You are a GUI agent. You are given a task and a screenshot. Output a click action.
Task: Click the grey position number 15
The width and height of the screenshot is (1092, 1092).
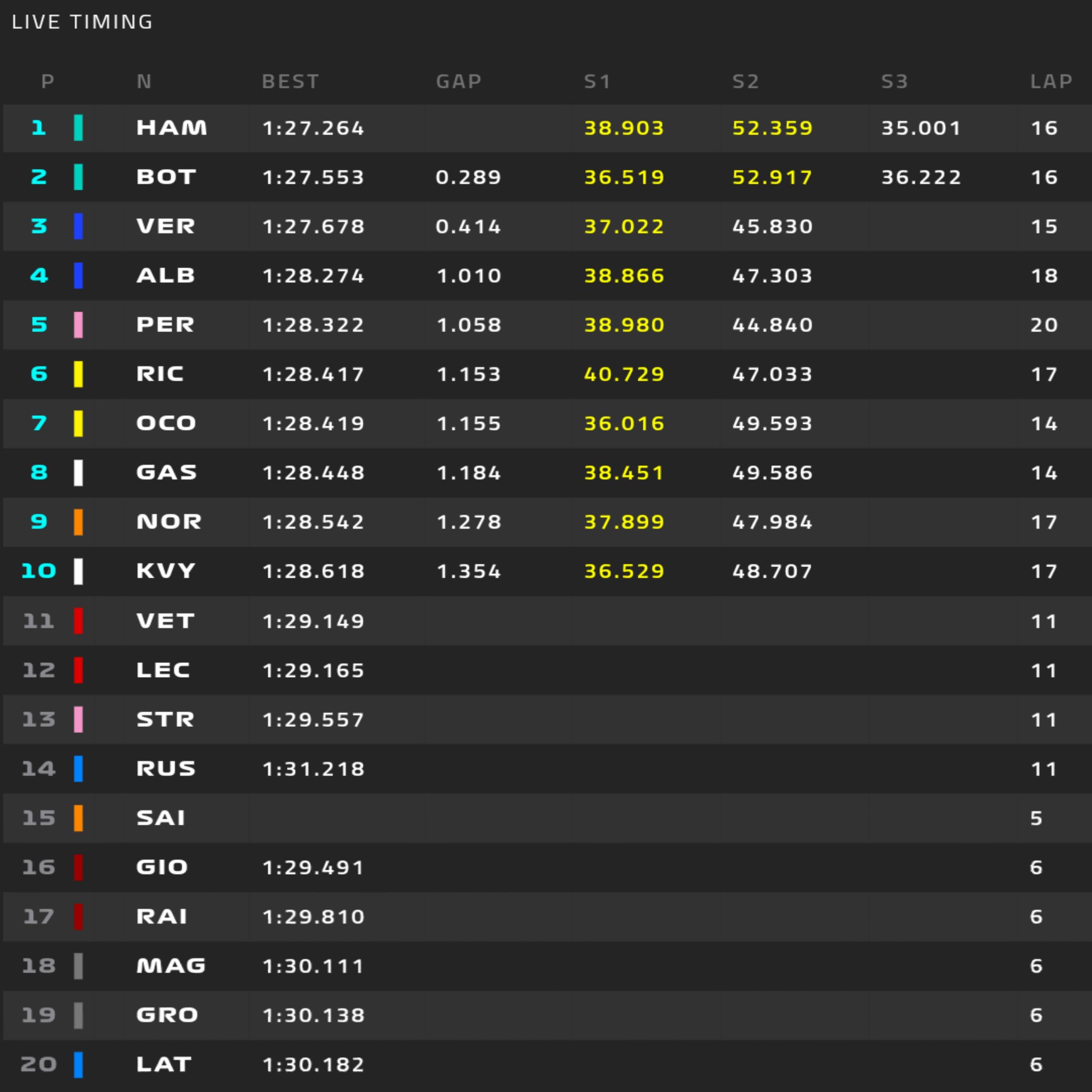point(38,818)
